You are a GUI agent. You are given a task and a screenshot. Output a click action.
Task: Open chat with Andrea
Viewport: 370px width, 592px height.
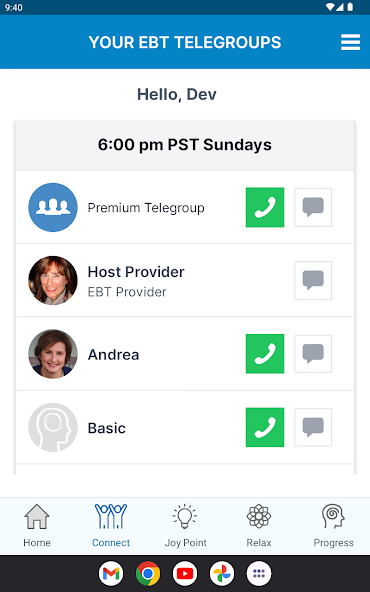pyautogui.click(x=313, y=354)
